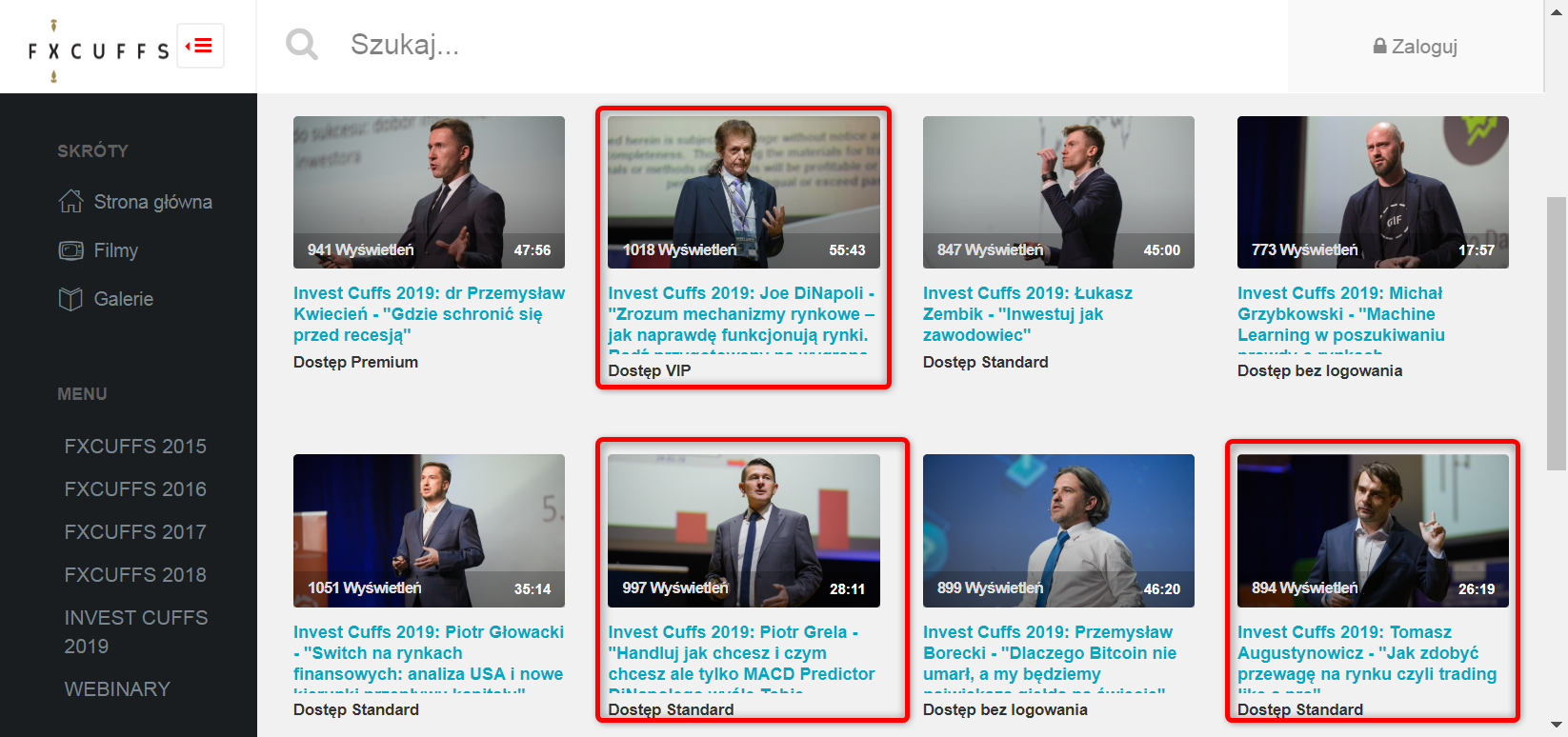
Task: Click the film icon beside Filmy
Action: click(70, 250)
